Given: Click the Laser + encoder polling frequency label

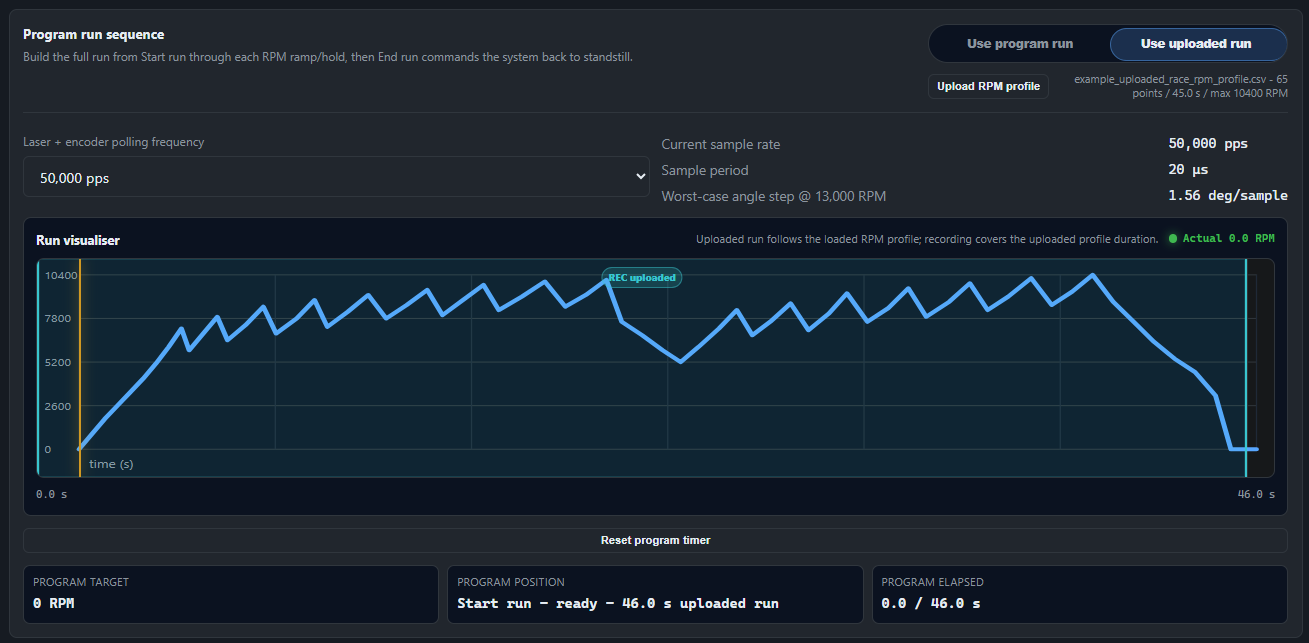Looking at the screenshot, I should point(114,142).
